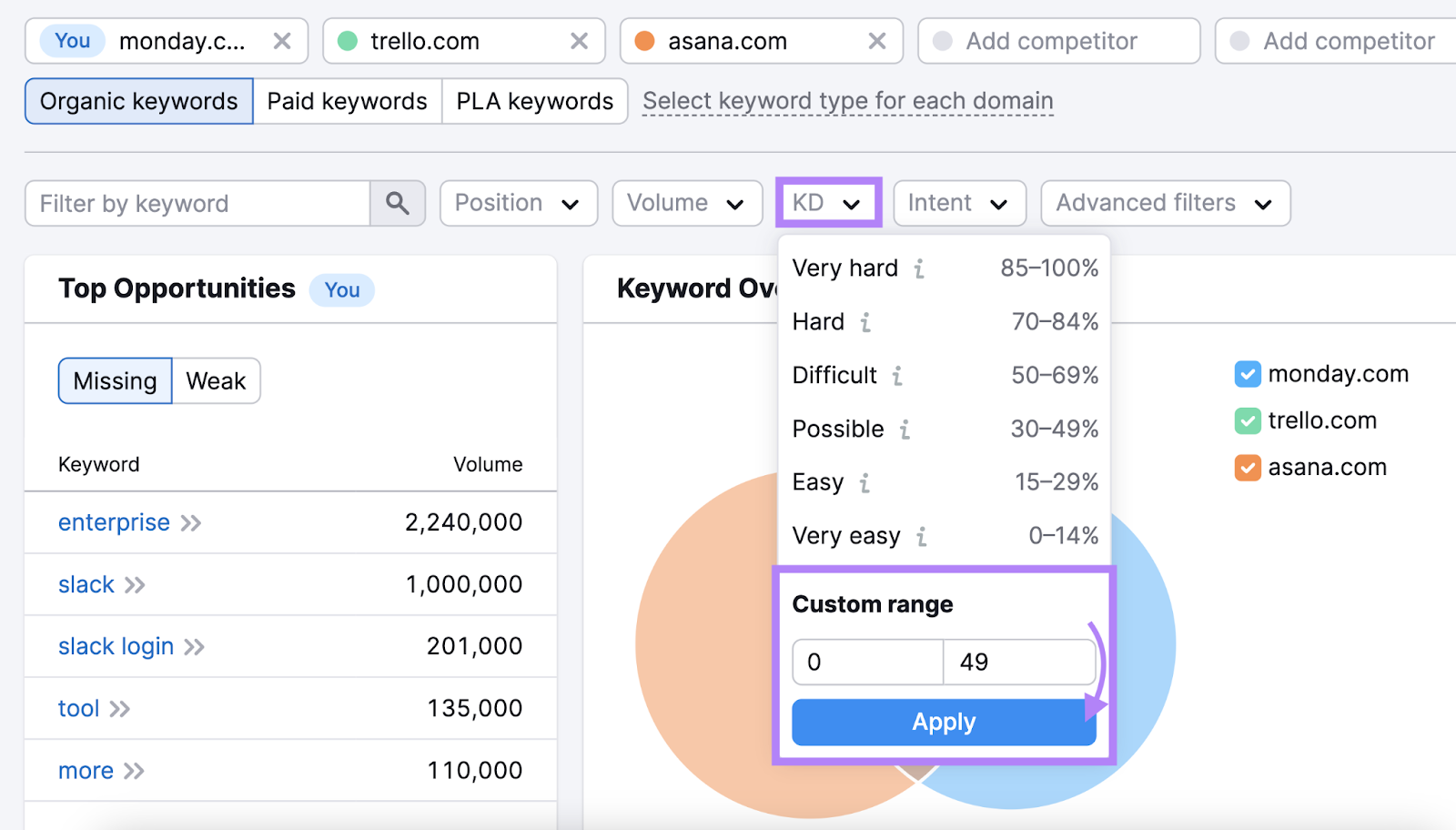Open the 'slack' keyword via its double-arrow icon
The height and width of the screenshot is (830, 1456).
[135, 584]
